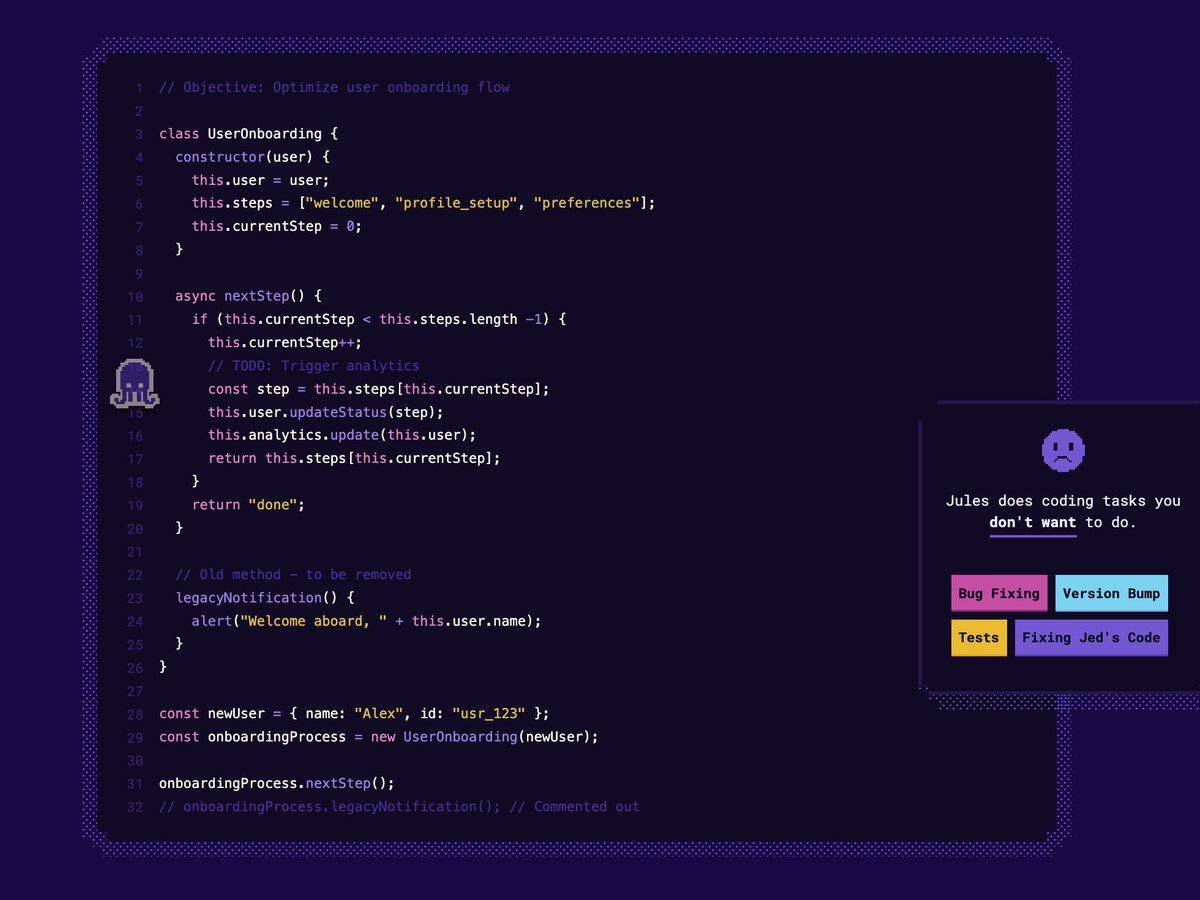Click line number 10 in the gutter
Screen dimensions: 1200x900
(135, 297)
